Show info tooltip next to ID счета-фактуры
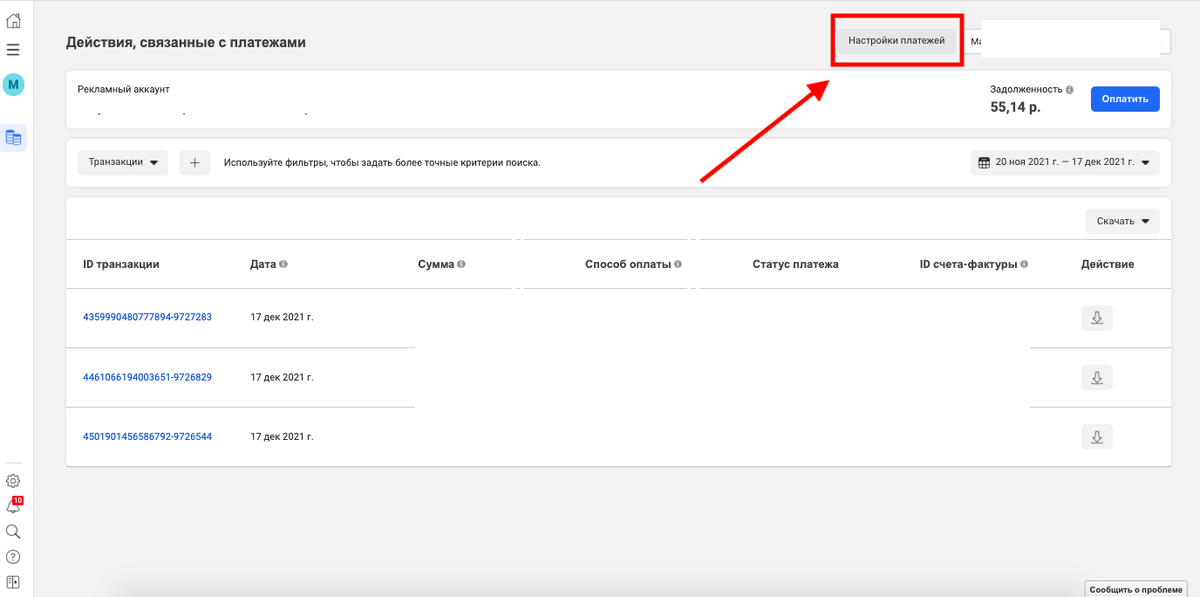 click(1025, 265)
